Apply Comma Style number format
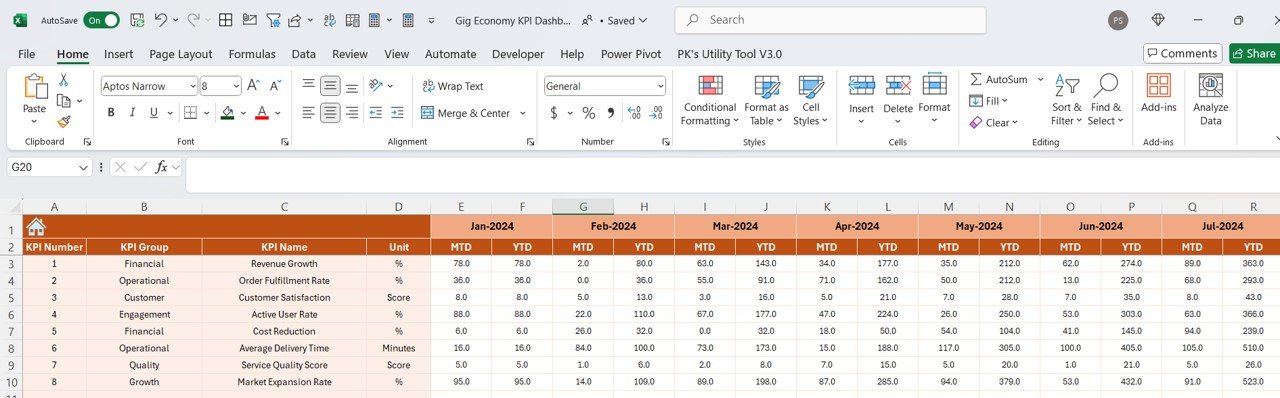Viewport: 1280px width, 398px height. (610, 113)
